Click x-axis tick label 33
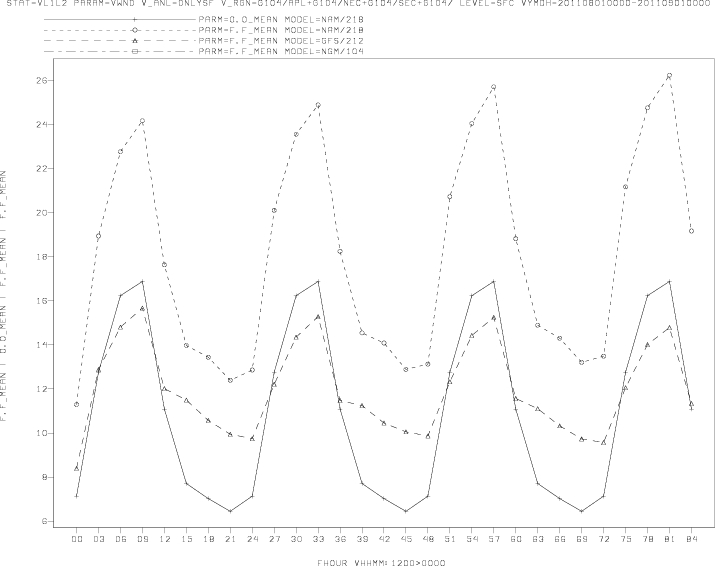The width and height of the screenshot is (715, 566). click(318, 539)
